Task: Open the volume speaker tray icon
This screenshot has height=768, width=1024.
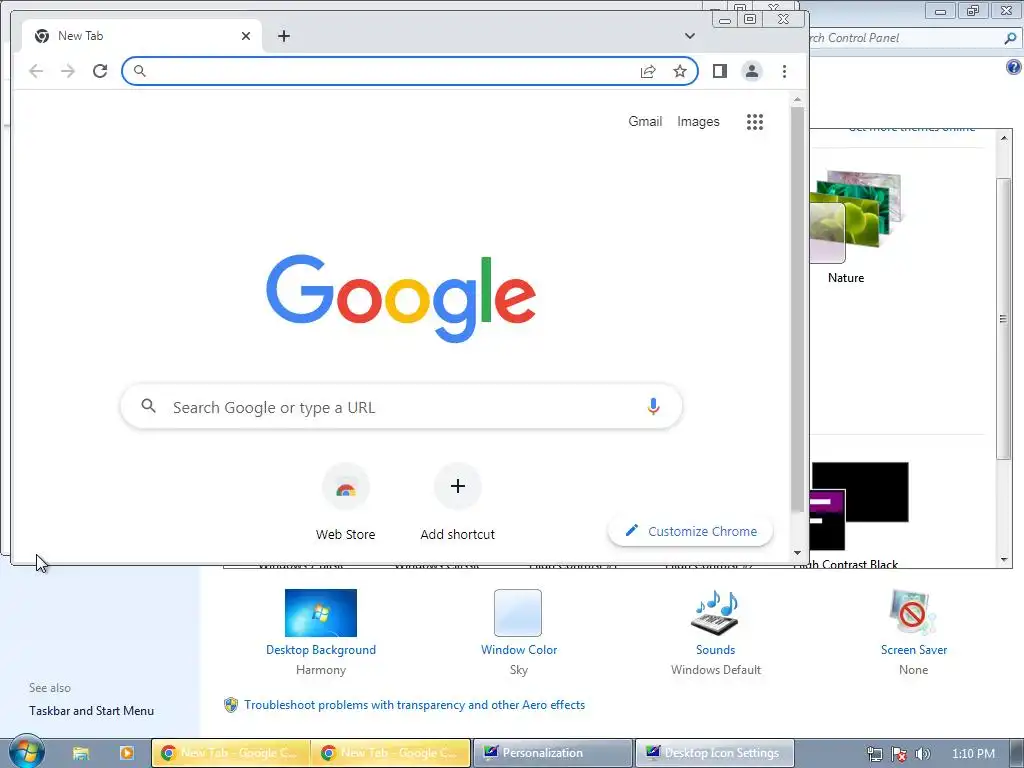Action: tap(922, 754)
